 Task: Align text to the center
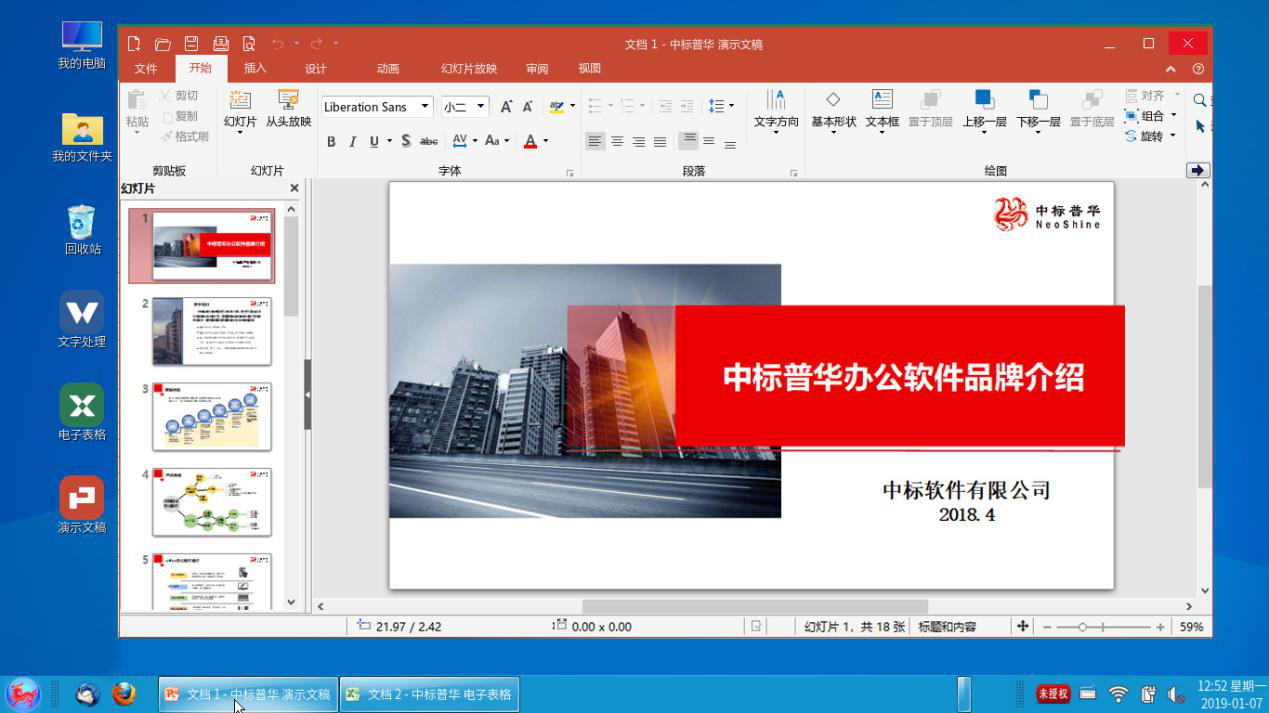tap(617, 142)
